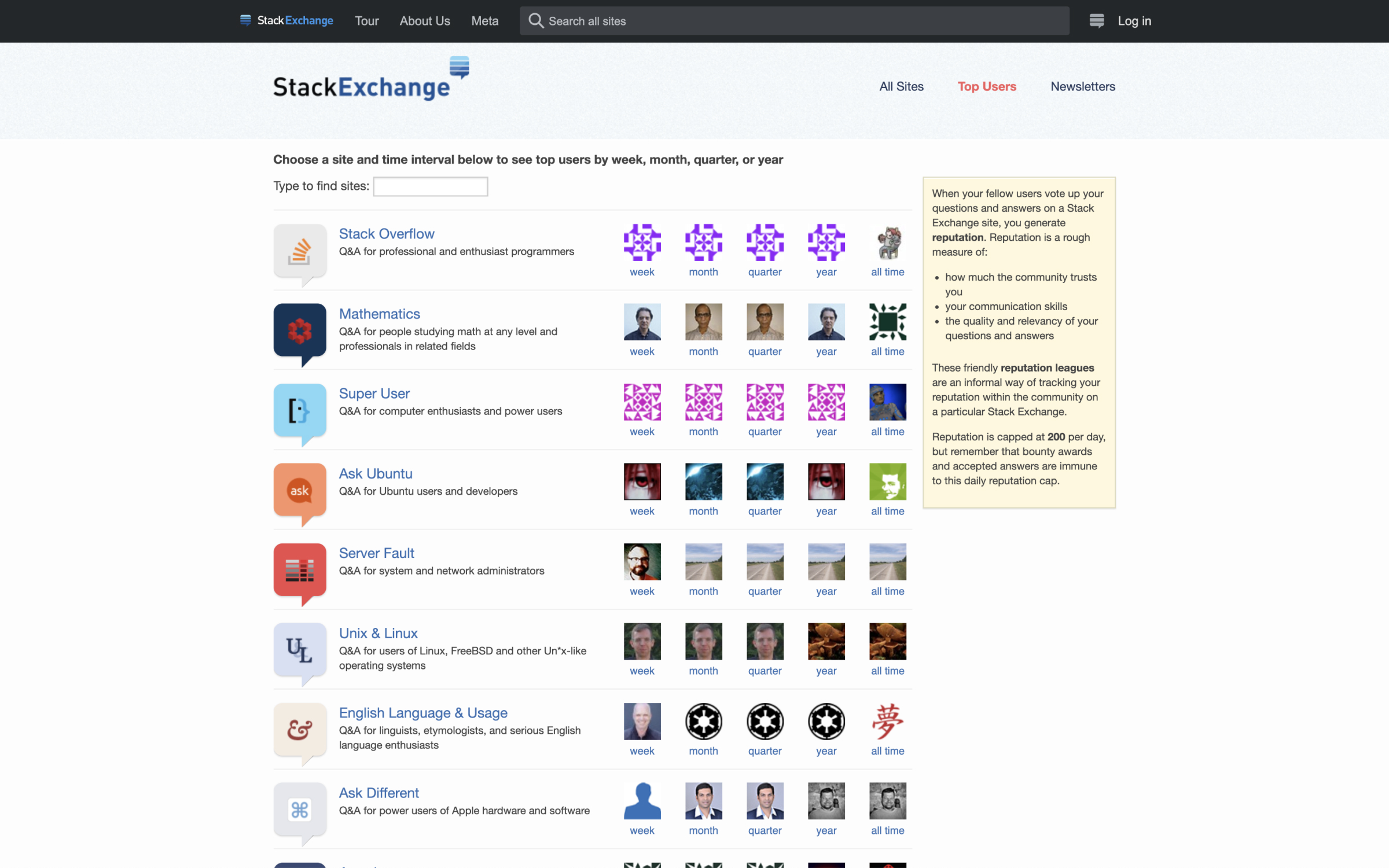Focus the 'Type to find sites' field
The height and width of the screenshot is (868, 1389).
[x=430, y=186]
